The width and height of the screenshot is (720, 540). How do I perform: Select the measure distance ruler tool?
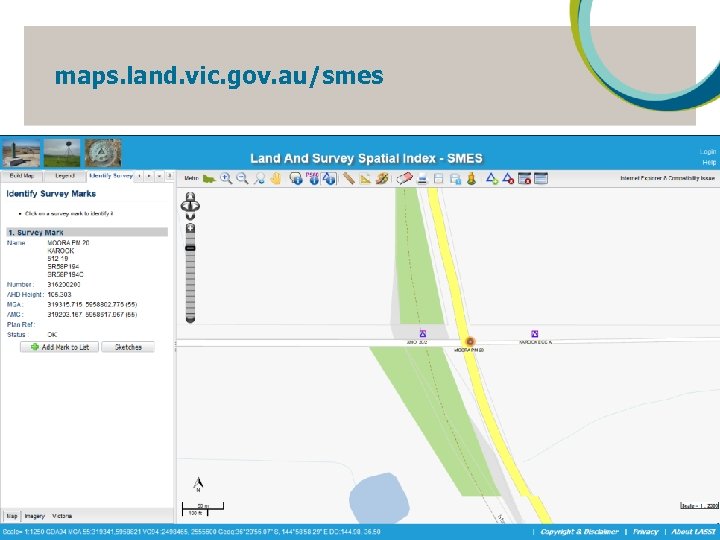tap(349, 178)
